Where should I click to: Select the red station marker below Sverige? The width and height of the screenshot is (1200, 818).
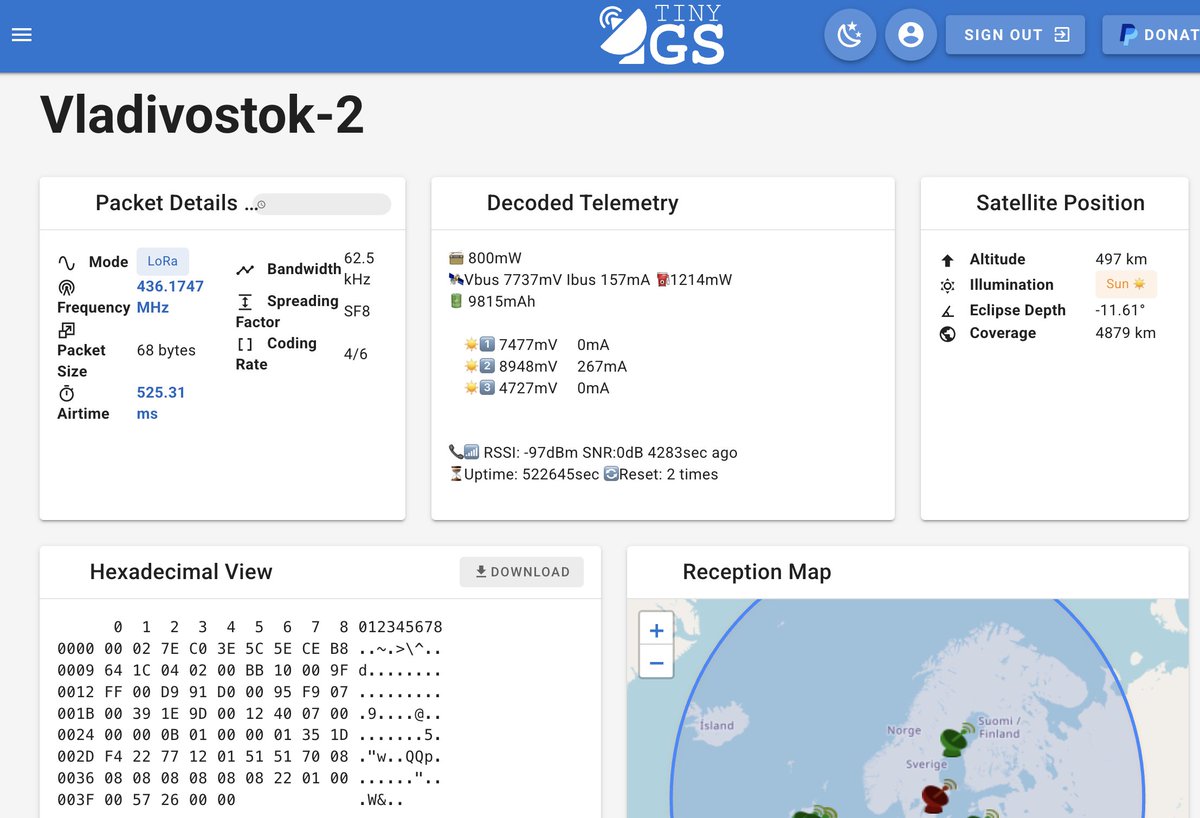pyautogui.click(x=938, y=797)
